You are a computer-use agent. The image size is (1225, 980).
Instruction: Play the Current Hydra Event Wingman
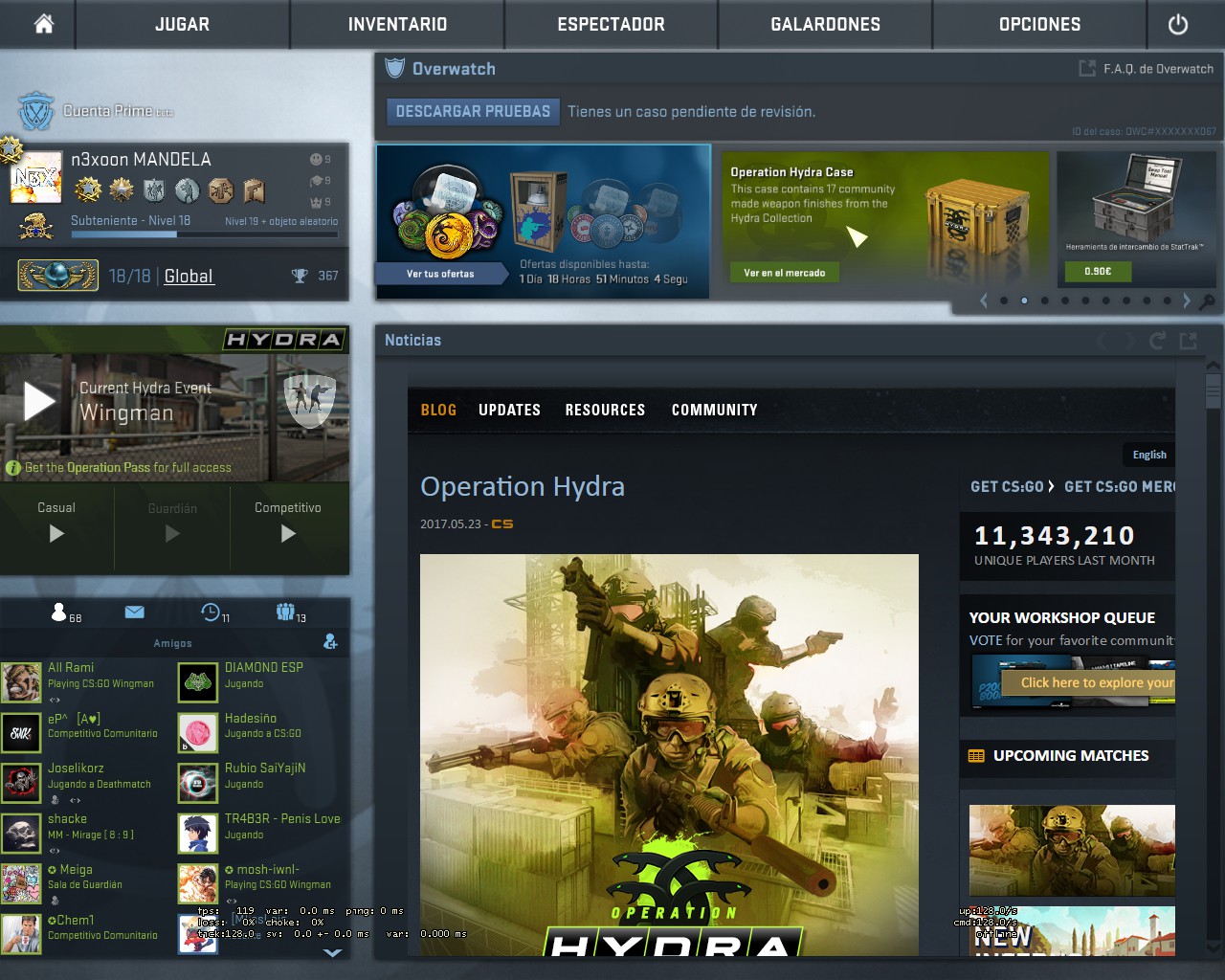click(x=39, y=401)
